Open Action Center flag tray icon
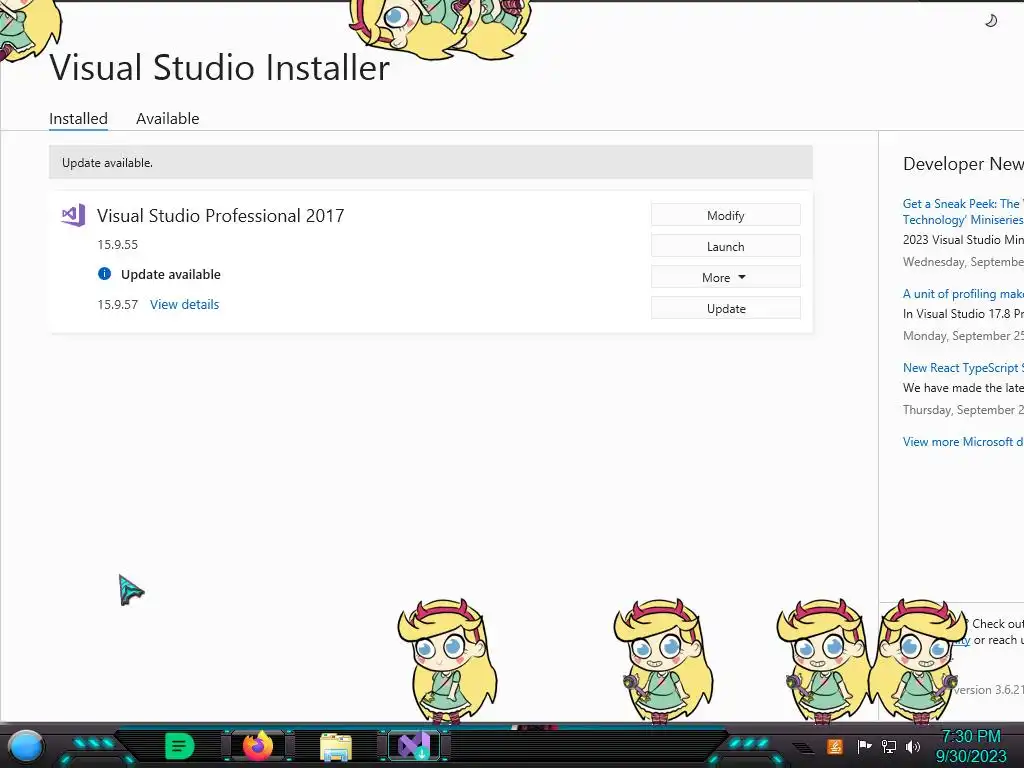 tap(864, 746)
